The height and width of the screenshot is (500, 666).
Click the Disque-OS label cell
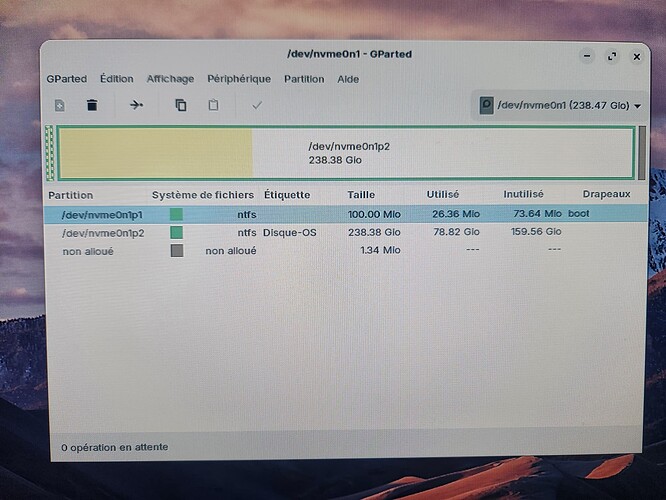pyautogui.click(x=290, y=232)
